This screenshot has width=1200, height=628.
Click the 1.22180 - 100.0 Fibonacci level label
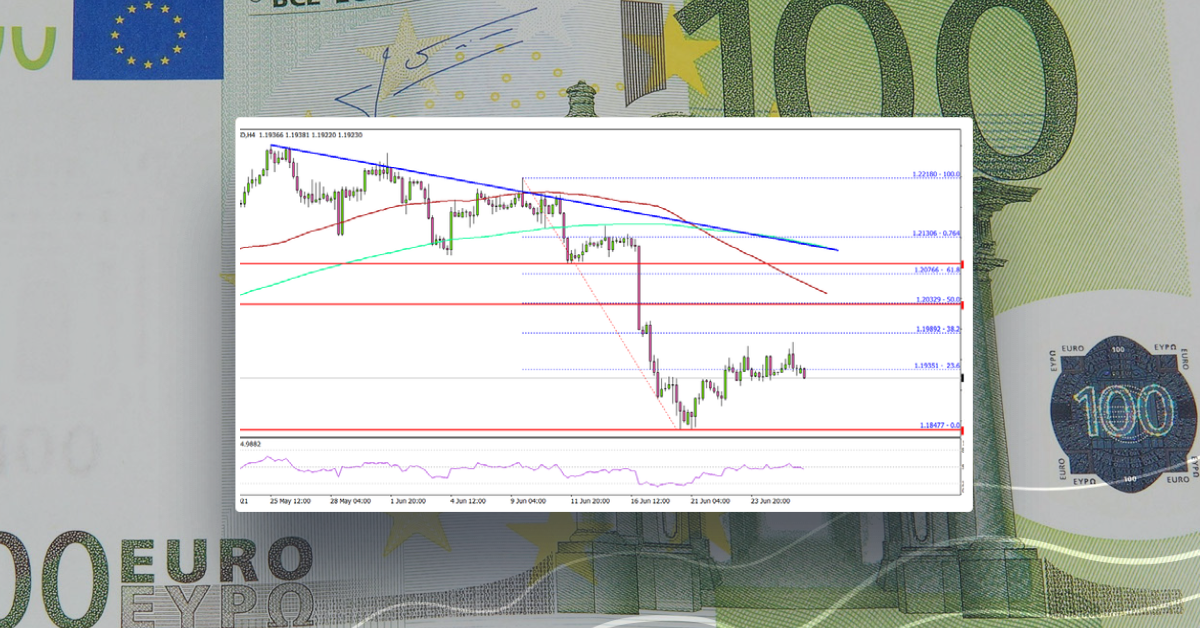[935, 172]
